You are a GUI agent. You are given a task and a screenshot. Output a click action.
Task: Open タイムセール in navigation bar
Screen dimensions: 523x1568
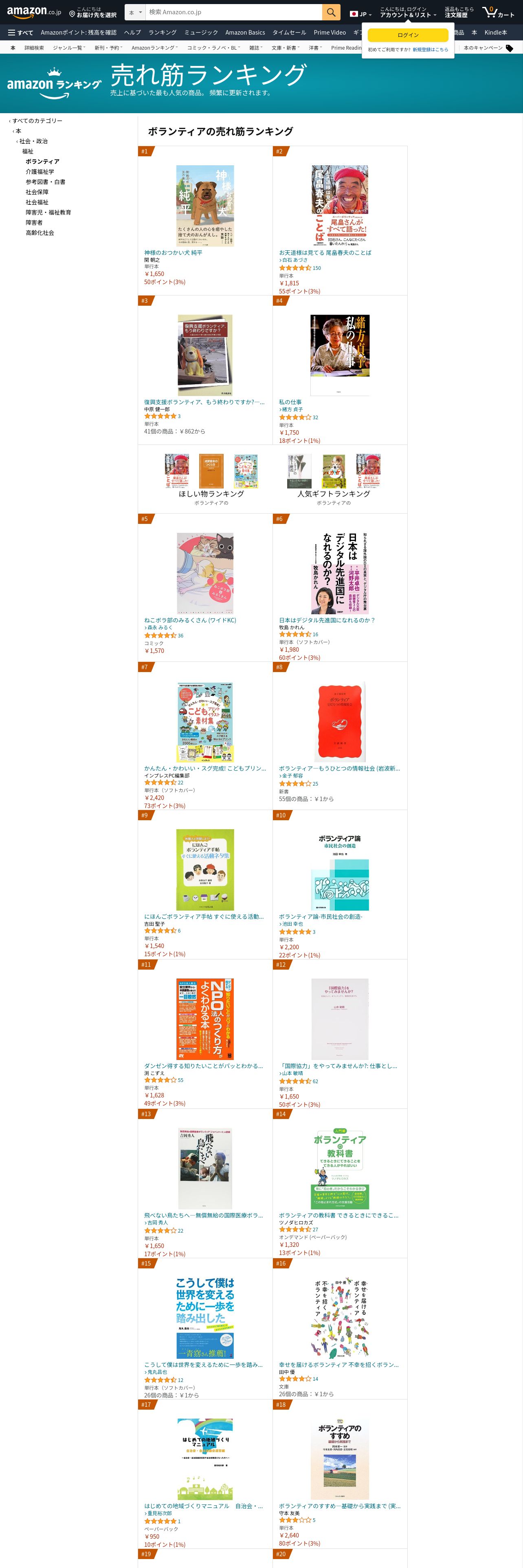pos(289,32)
